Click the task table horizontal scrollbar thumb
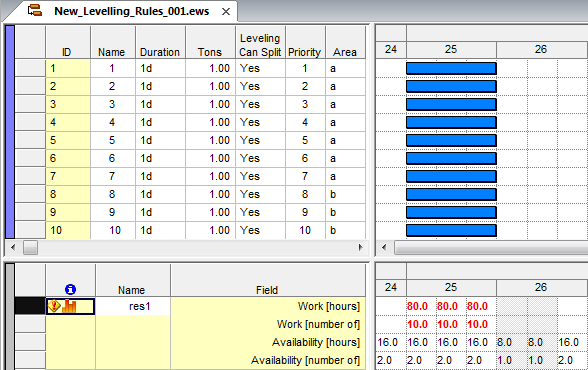Image resolution: width=588 pixels, height=370 pixels. [30, 247]
